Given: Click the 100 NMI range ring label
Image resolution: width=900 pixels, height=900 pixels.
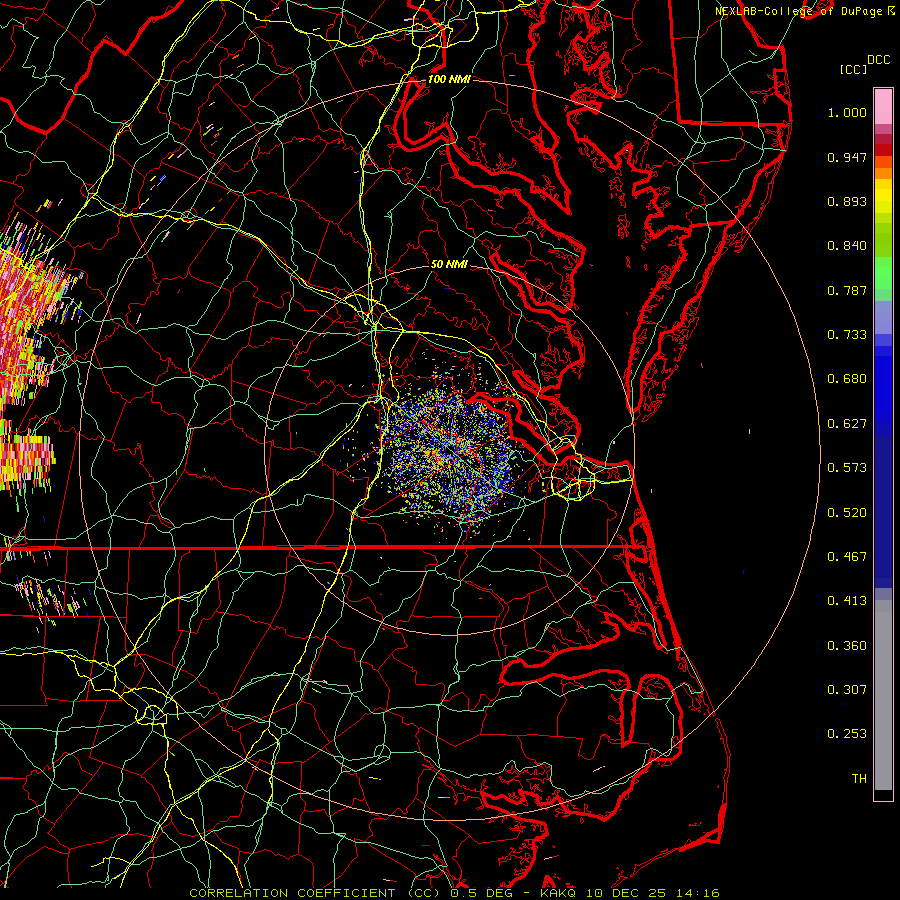Looking at the screenshot, I should point(449,79).
